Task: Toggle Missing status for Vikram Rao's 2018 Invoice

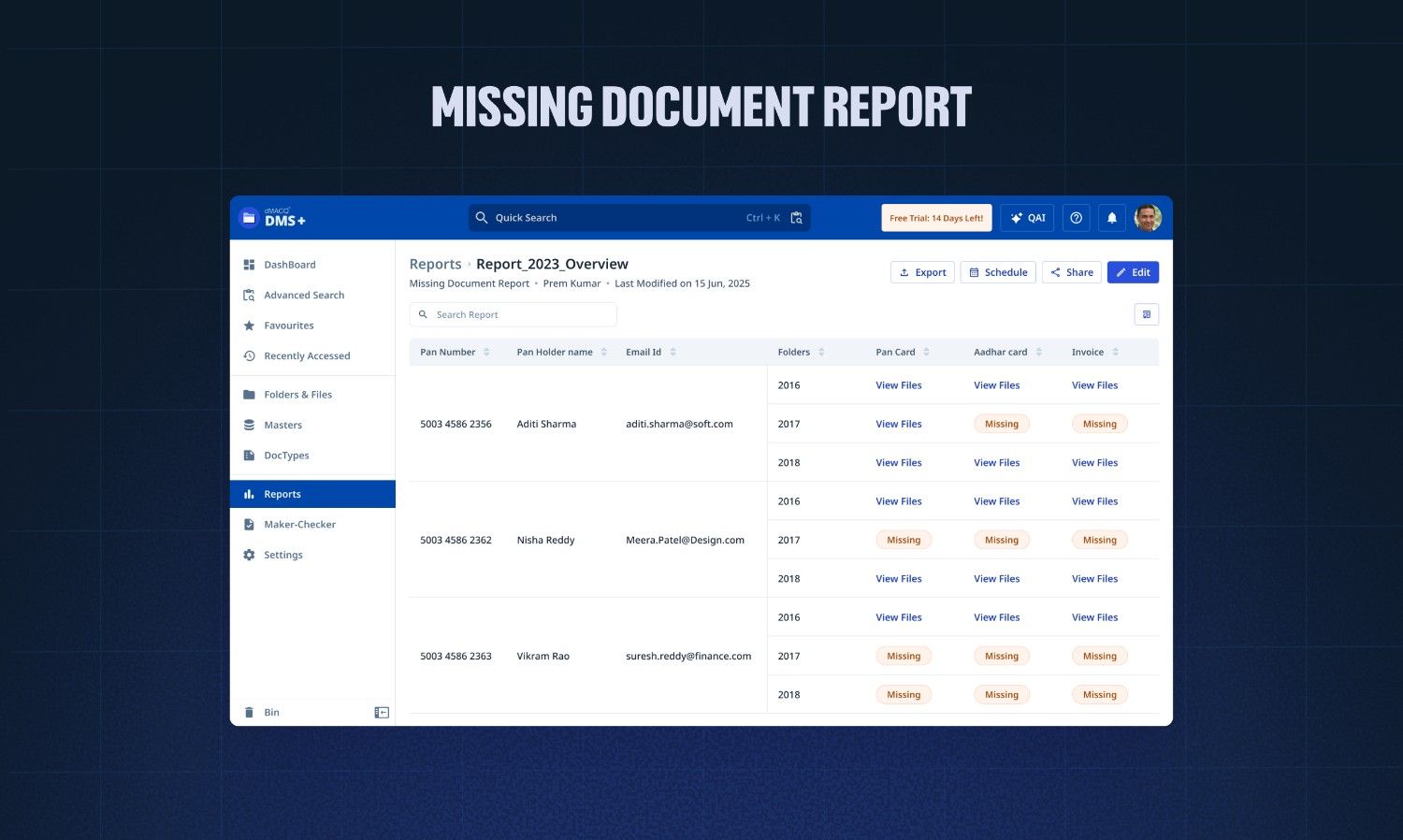Action: pos(1099,694)
